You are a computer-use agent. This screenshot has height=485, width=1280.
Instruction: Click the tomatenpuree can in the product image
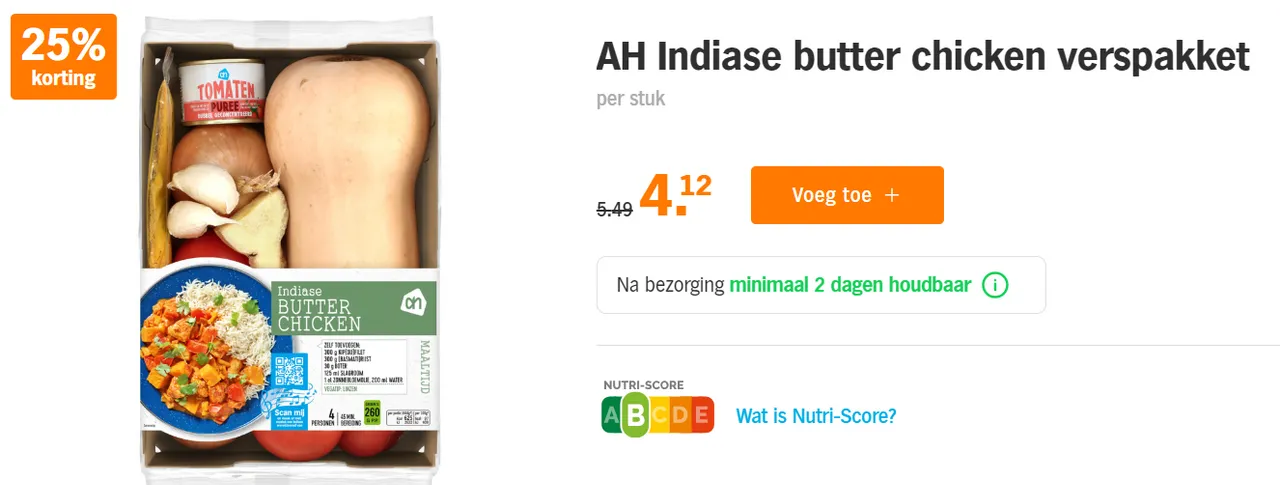pos(223,90)
